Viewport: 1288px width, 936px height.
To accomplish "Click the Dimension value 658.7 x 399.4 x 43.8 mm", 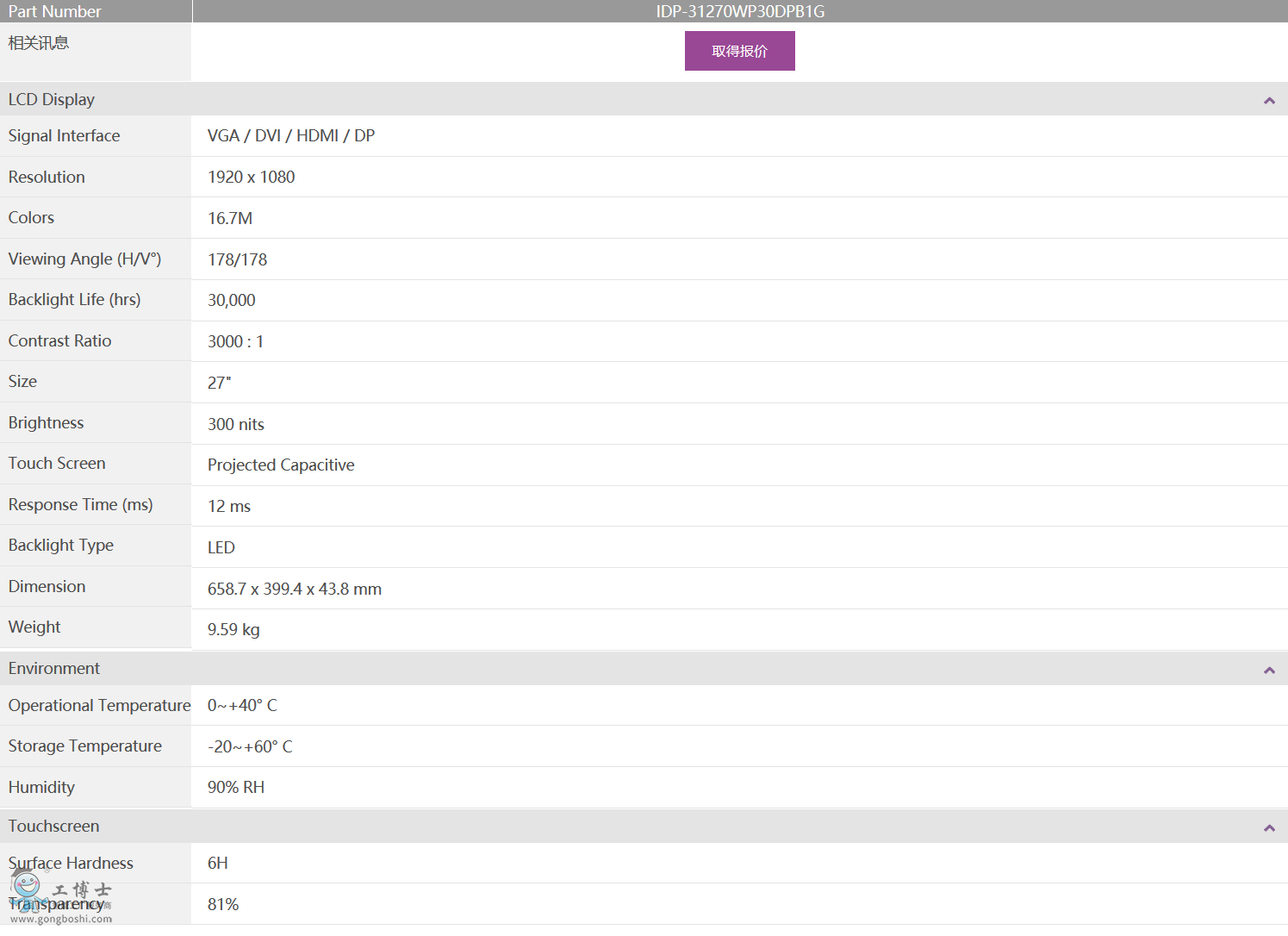I will [x=295, y=590].
